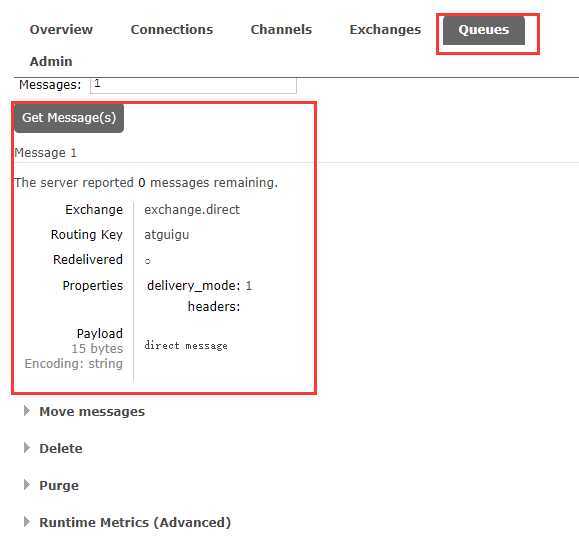Click the Redelivered row label

pos(88,260)
